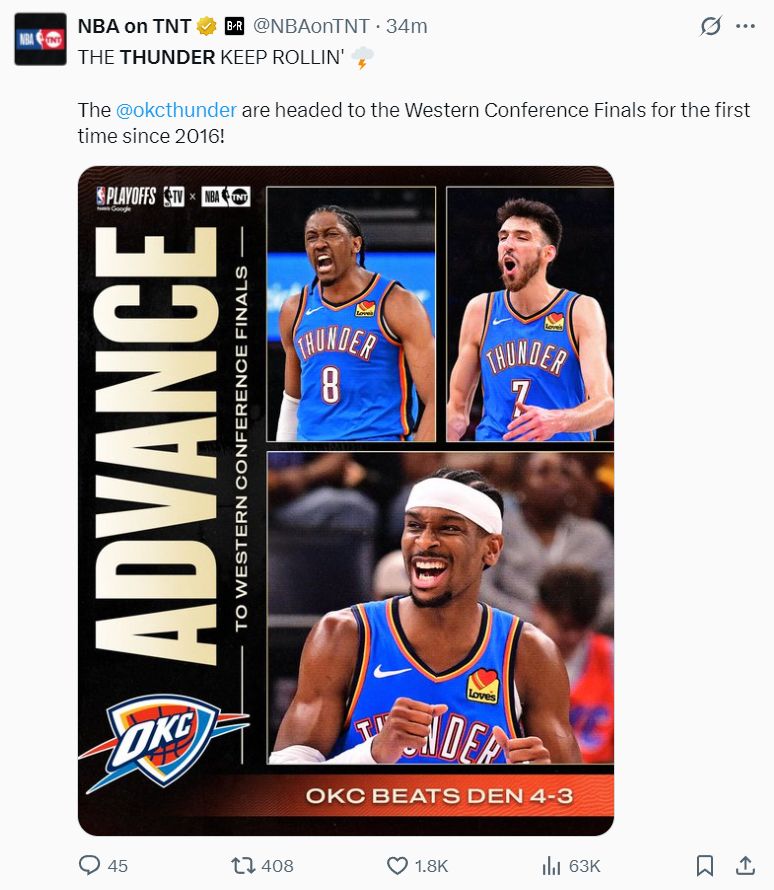Click the OKC BEATS DEN 4-3 banner
The height and width of the screenshot is (890, 774).
(439, 796)
